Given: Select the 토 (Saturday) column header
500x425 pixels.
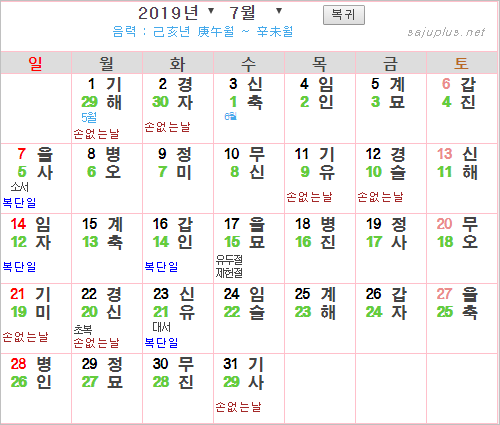Looking at the screenshot, I should 462,63.
